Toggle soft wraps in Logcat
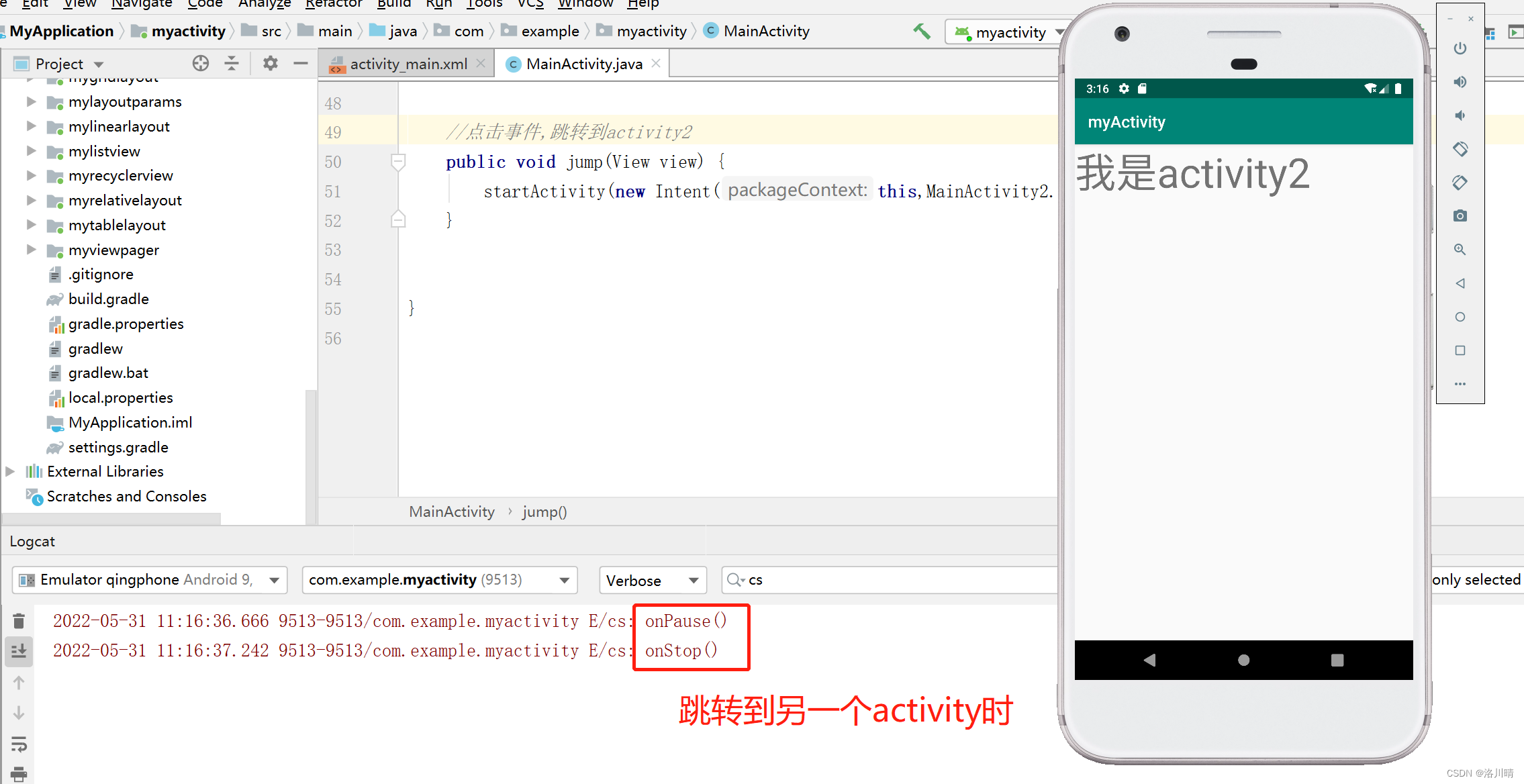 [18, 744]
